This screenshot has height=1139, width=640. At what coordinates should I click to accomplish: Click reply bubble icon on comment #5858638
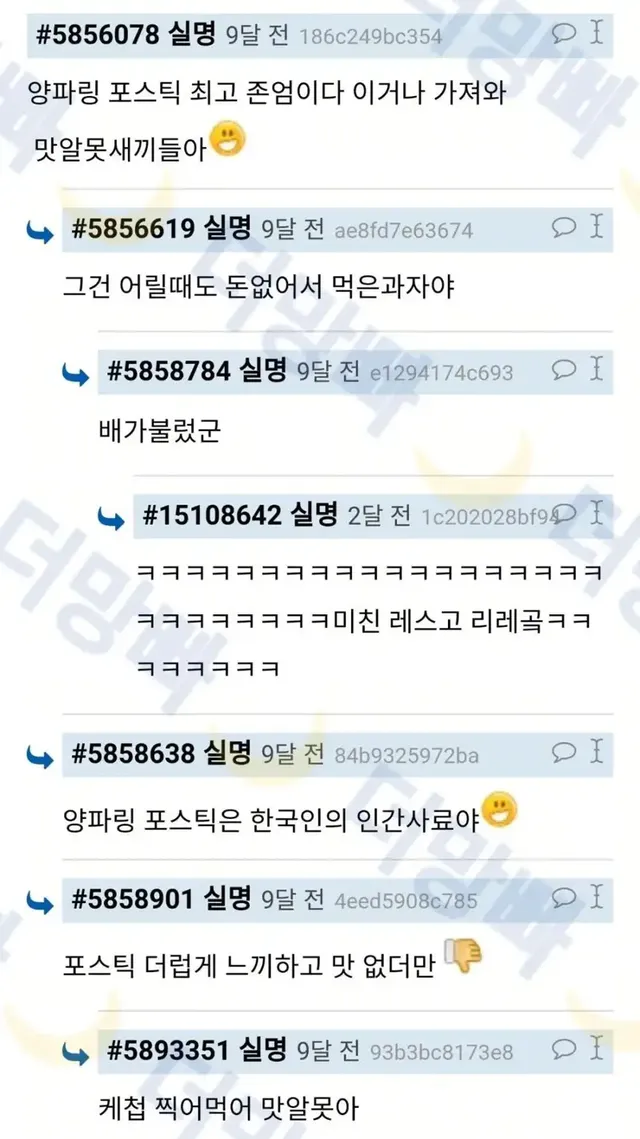(x=564, y=753)
